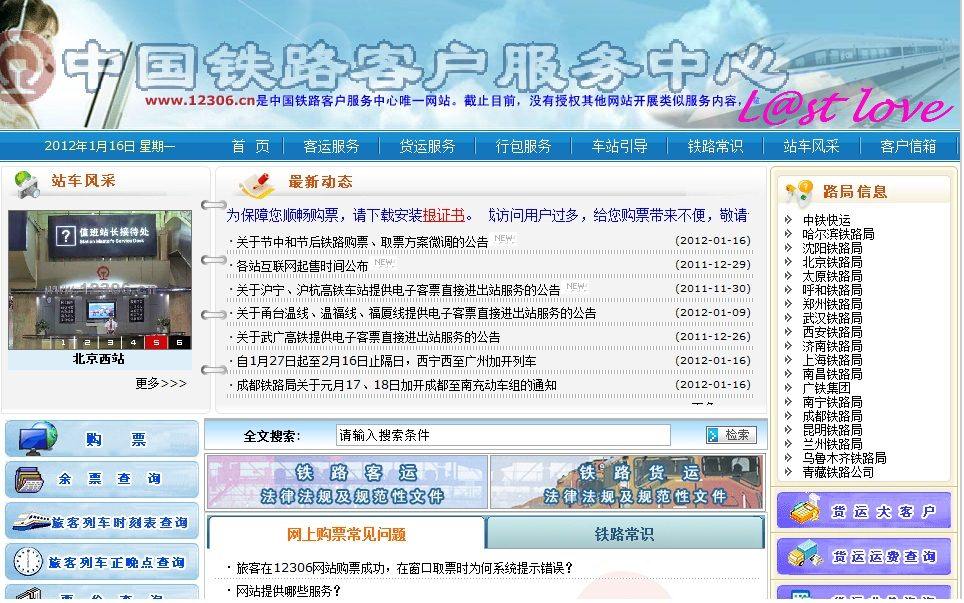964x603 pixels.
Task: Open 成都铁路局 加开动车组 notice
Action: pyautogui.click(x=396, y=385)
